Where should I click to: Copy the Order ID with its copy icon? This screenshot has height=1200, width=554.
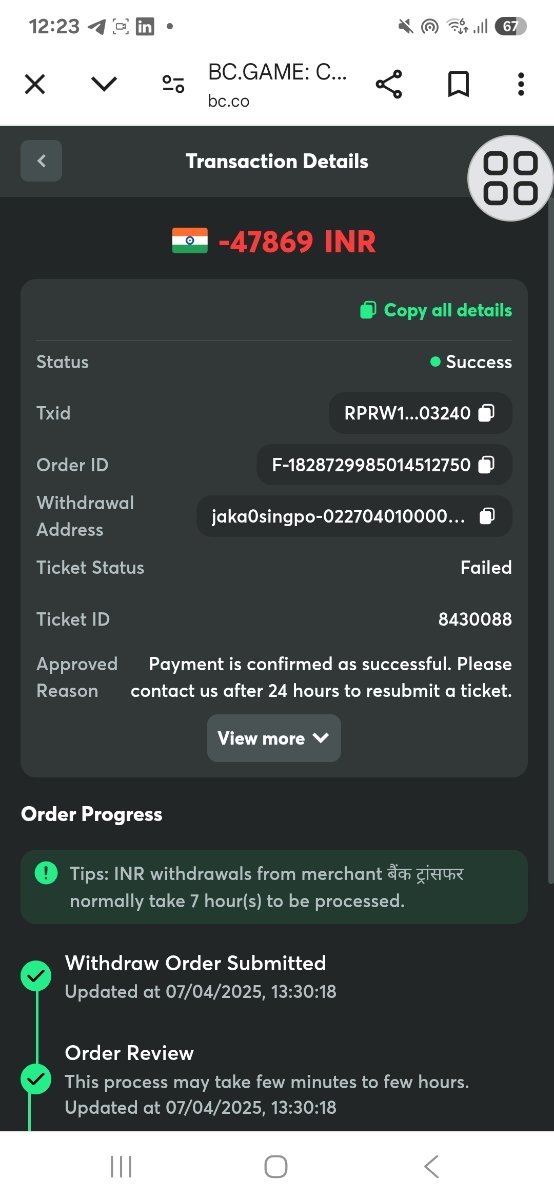(x=486, y=465)
